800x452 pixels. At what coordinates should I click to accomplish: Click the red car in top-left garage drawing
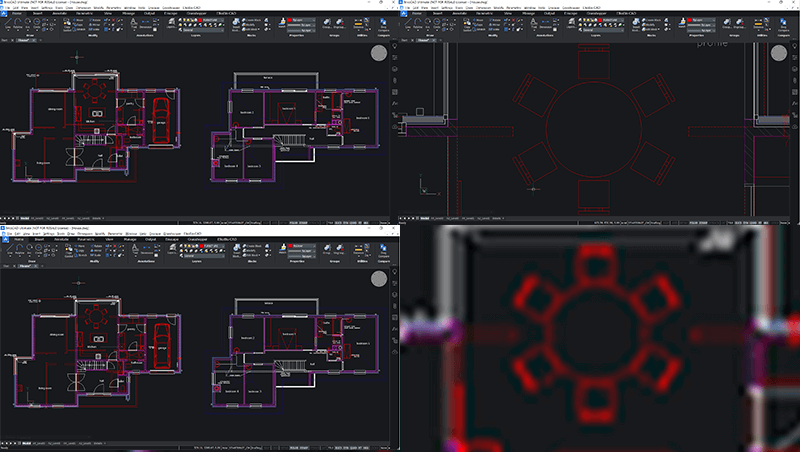click(x=161, y=121)
